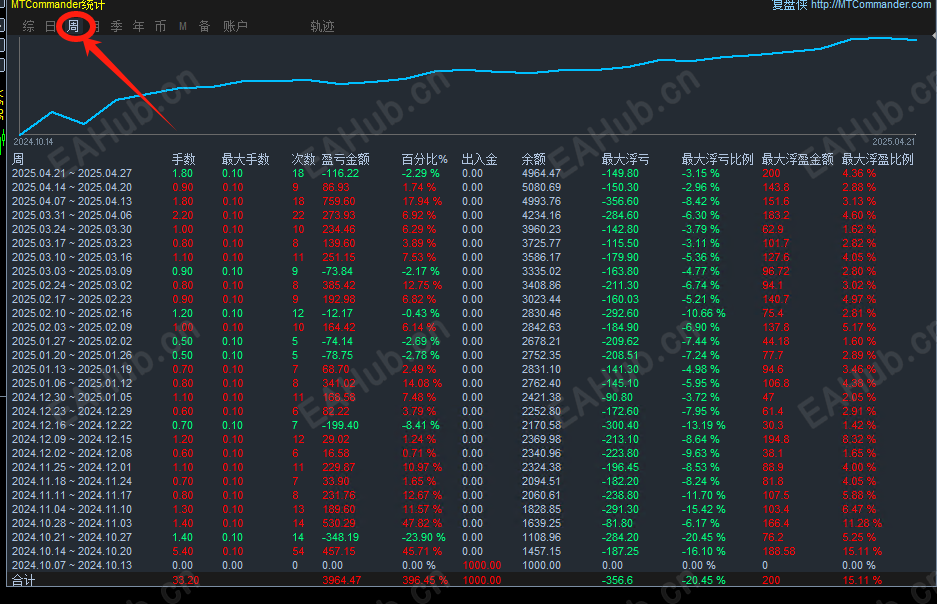Click the profit value 759.60

[339, 201]
